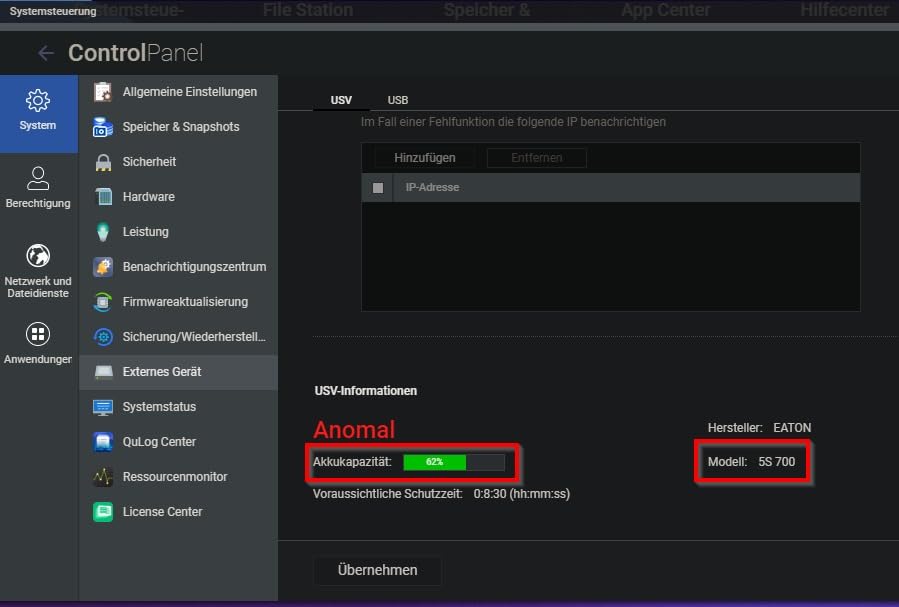Click the Übernehmen button
This screenshot has height=607, width=899.
(377, 570)
